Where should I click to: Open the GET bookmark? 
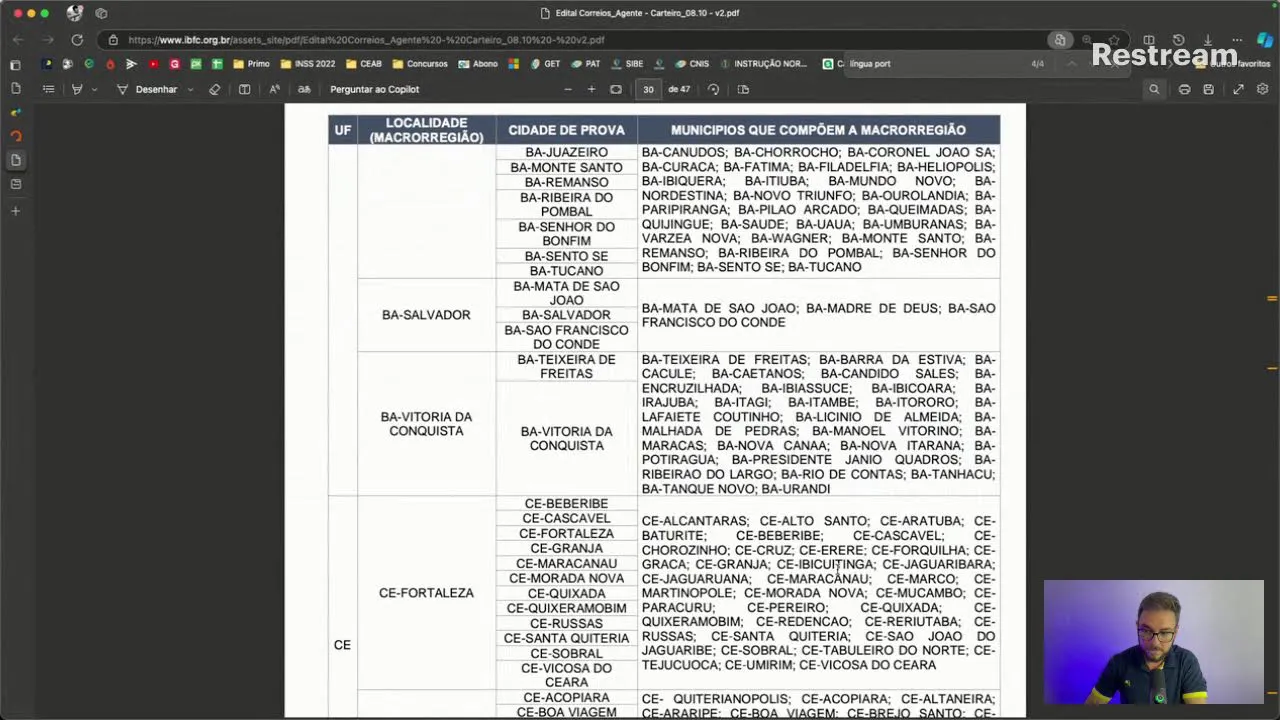[545, 64]
